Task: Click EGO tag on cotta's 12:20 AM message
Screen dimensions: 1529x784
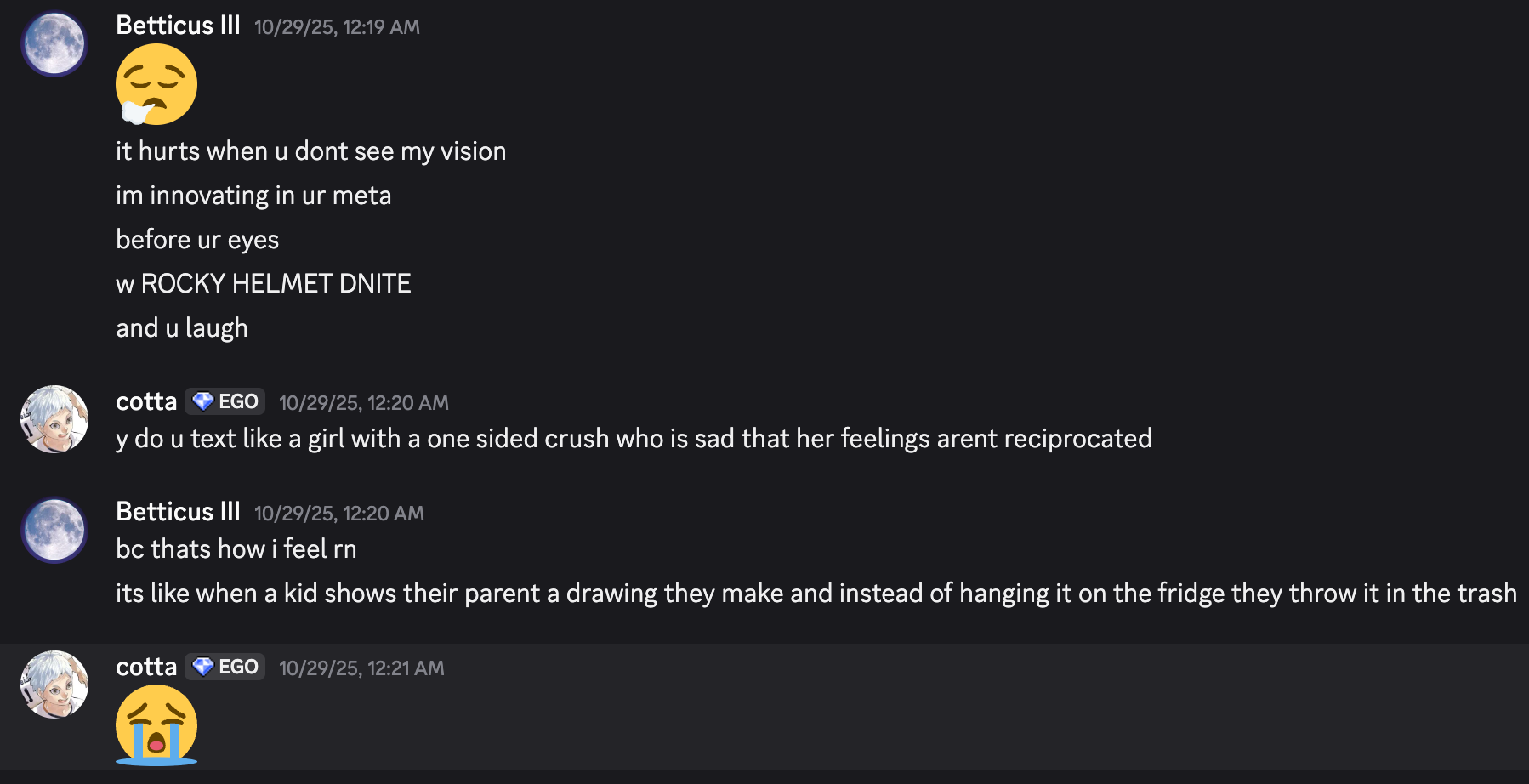Action: (x=225, y=401)
